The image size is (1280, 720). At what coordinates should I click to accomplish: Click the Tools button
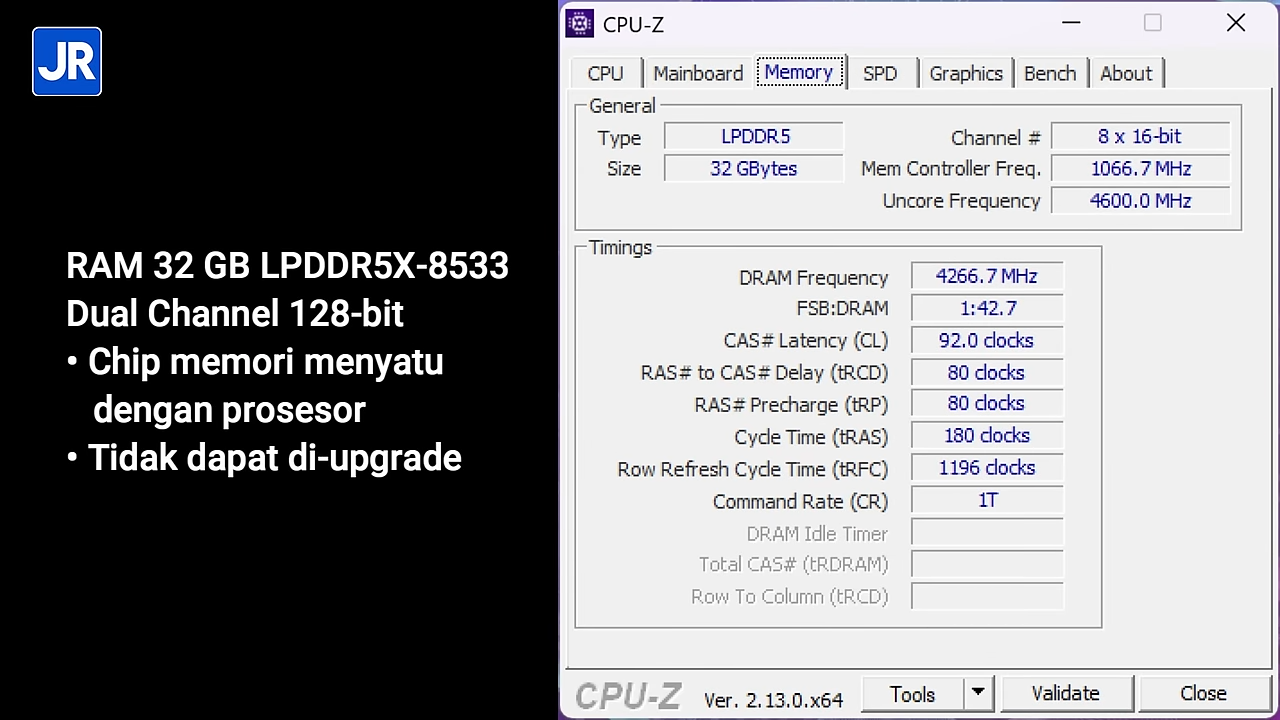(912, 693)
